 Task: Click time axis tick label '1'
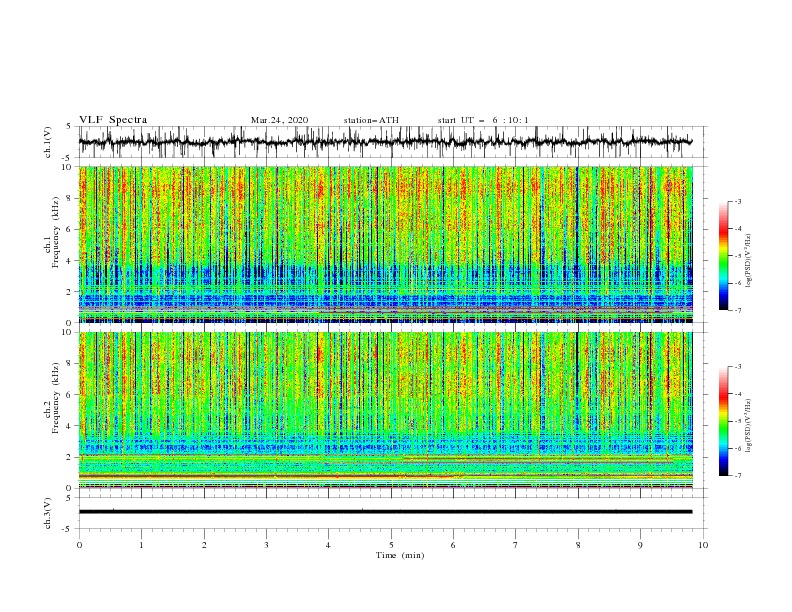coord(141,545)
